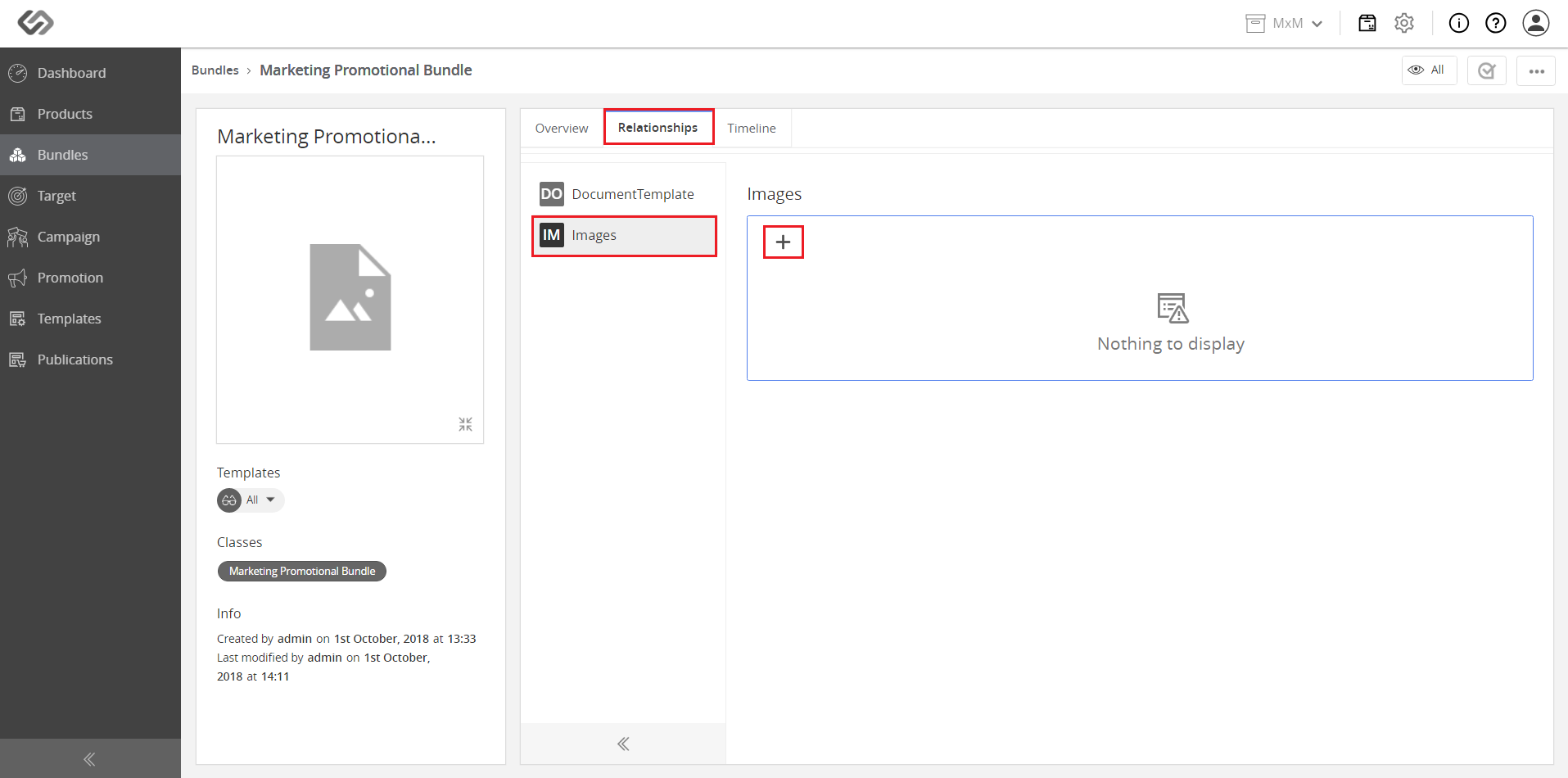Collapse the left sidebar with double chevron
The width and height of the screenshot is (1568, 778).
point(90,759)
